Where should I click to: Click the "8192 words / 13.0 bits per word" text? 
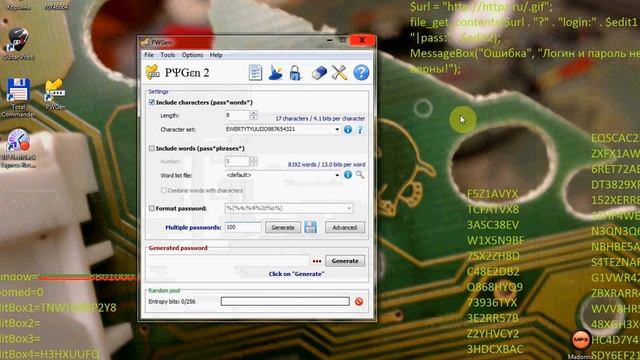(327, 164)
